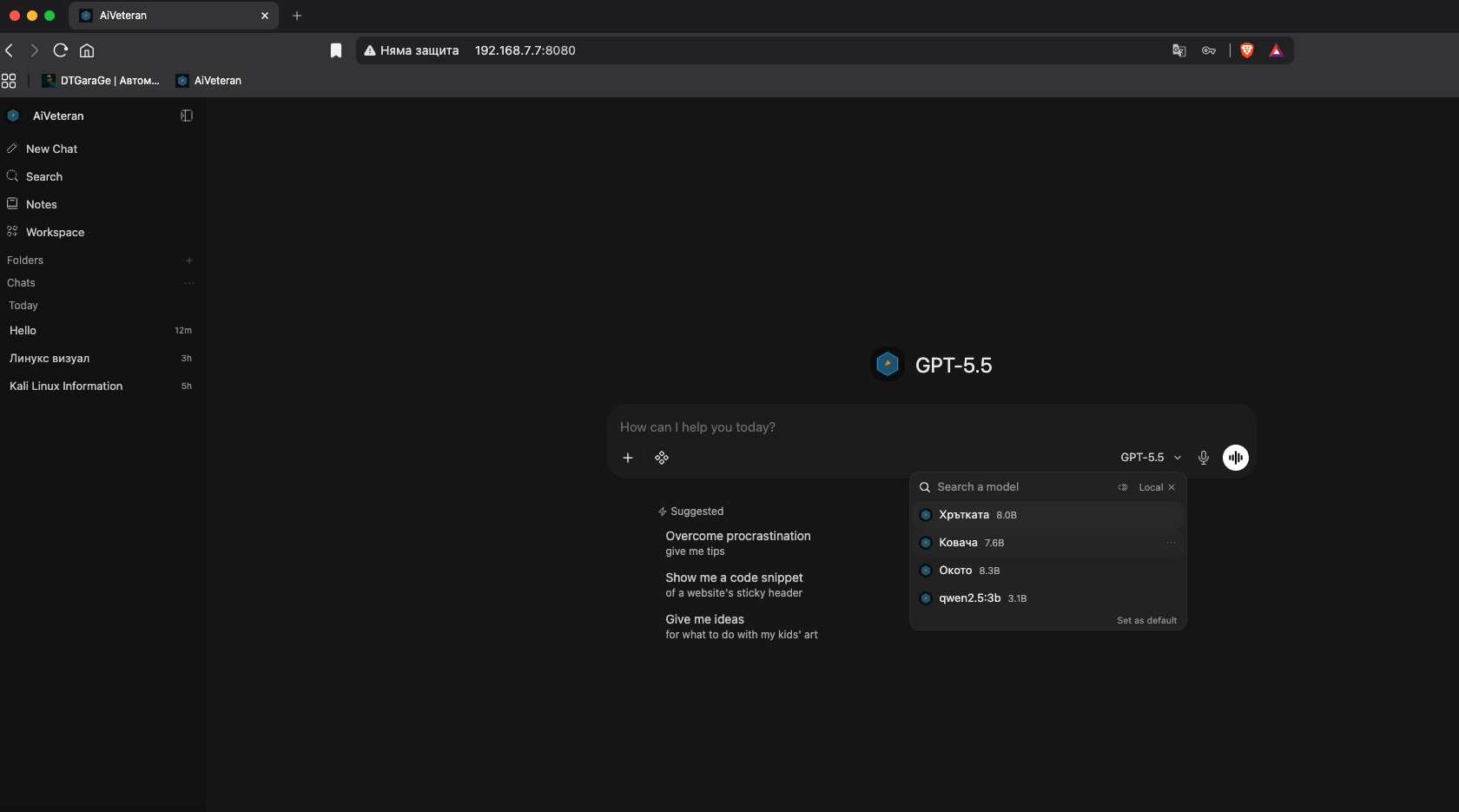This screenshot has width=1459, height=812.
Task: Click the GPT-5.5 model logo on the welcome screen
Action: coord(888,365)
